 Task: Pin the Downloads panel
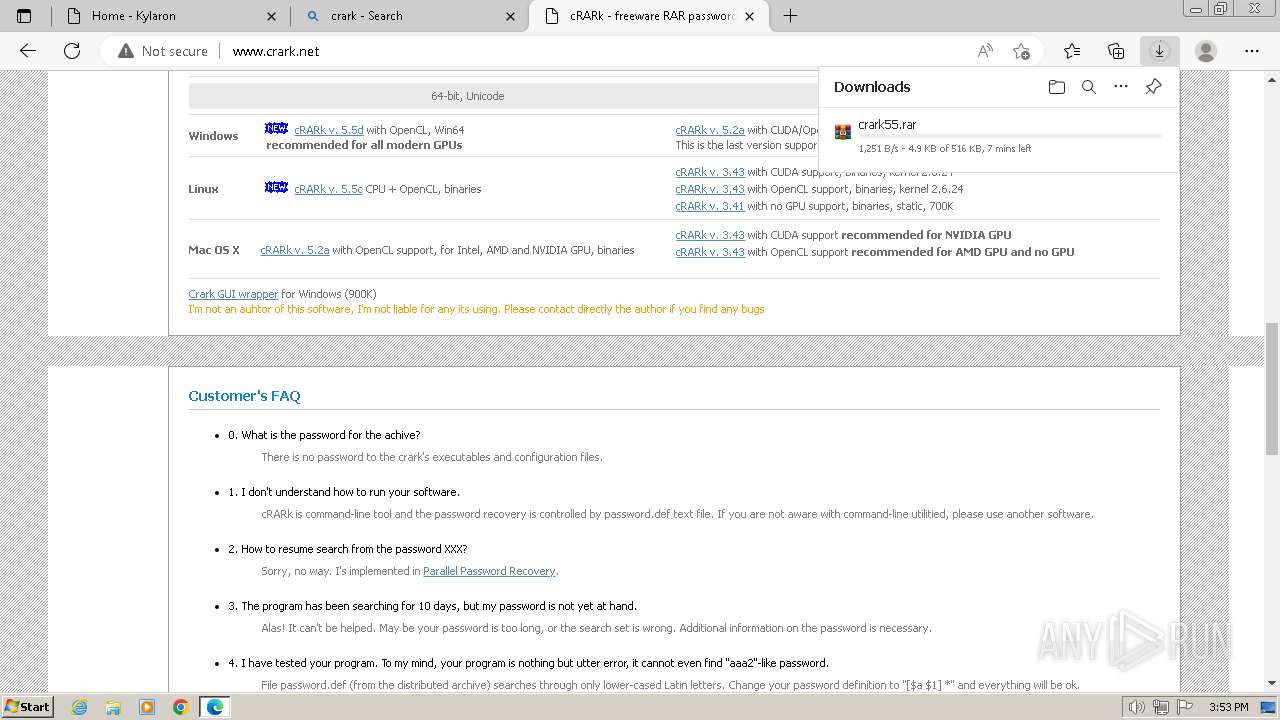pyautogui.click(x=1153, y=87)
